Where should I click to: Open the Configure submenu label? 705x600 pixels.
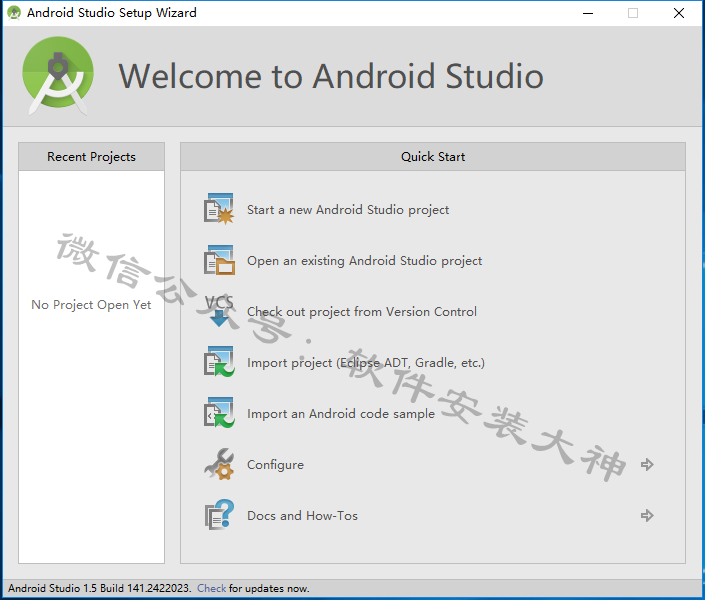275,465
